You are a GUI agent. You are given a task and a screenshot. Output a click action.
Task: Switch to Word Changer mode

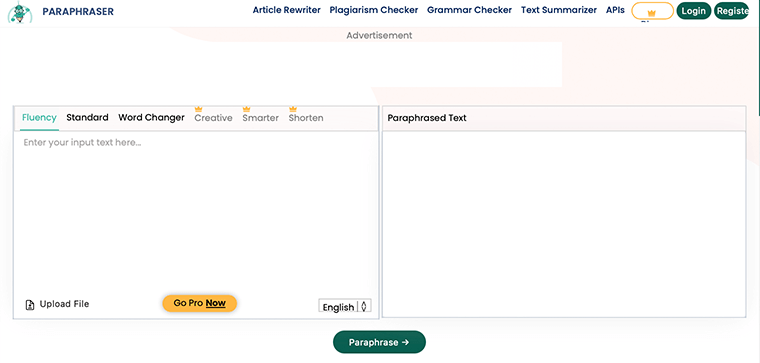coord(151,117)
